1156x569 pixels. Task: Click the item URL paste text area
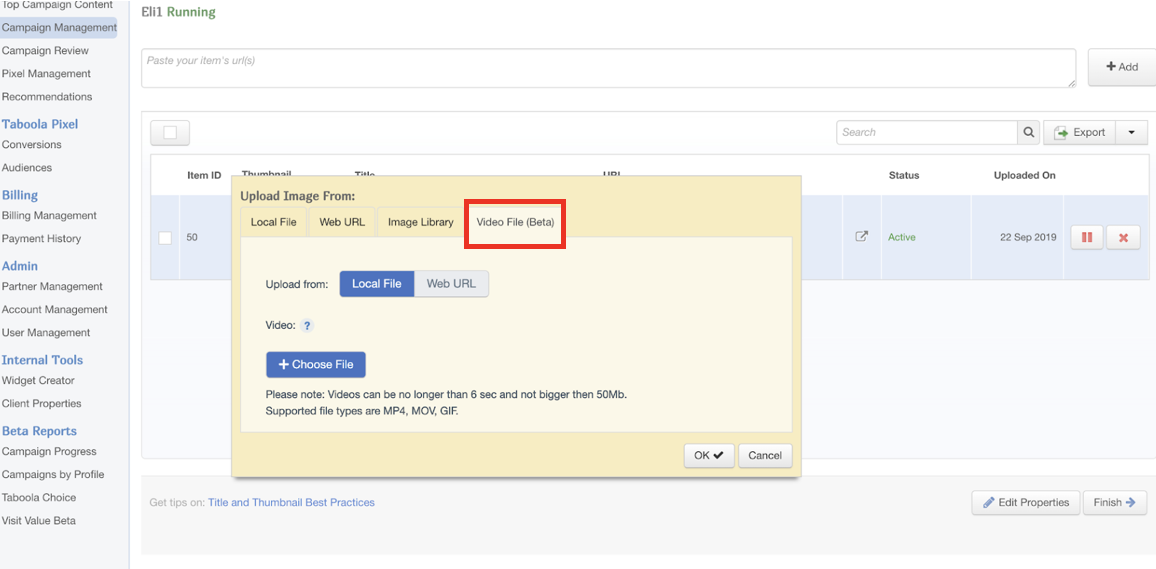tap(608, 68)
